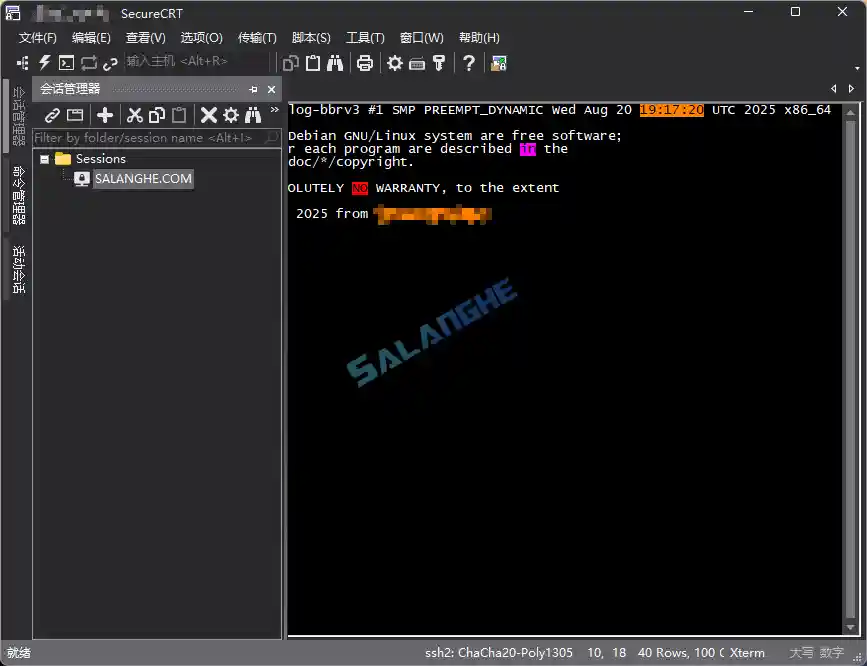The width and height of the screenshot is (867, 666).
Task: Pin the Session Manager panel
Action: tap(253, 89)
